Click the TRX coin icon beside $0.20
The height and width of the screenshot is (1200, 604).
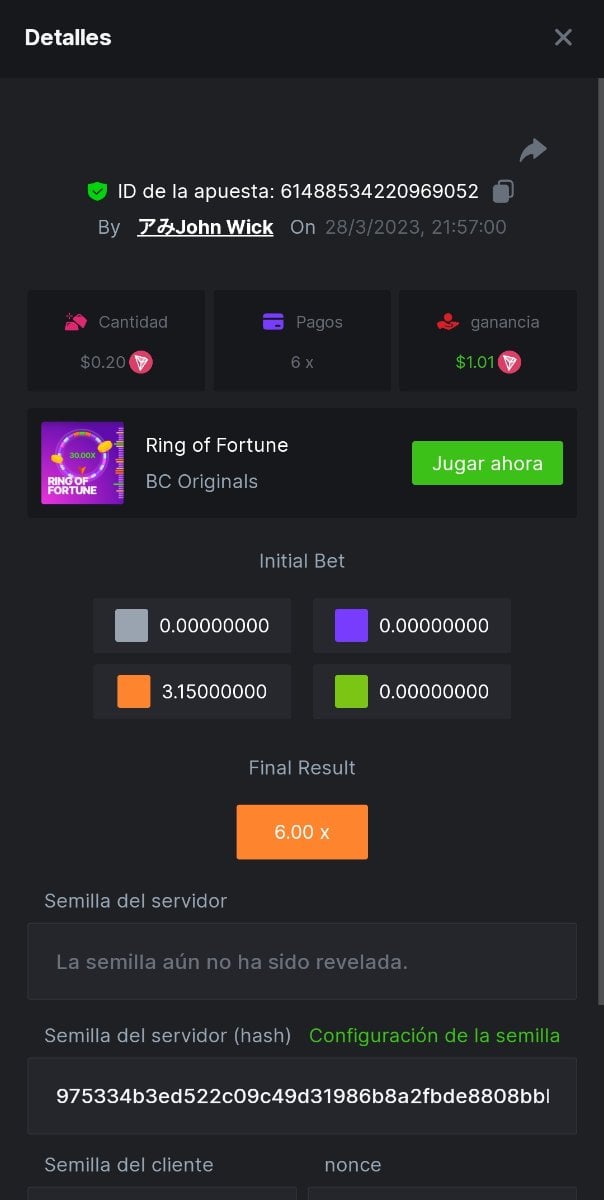click(x=141, y=362)
